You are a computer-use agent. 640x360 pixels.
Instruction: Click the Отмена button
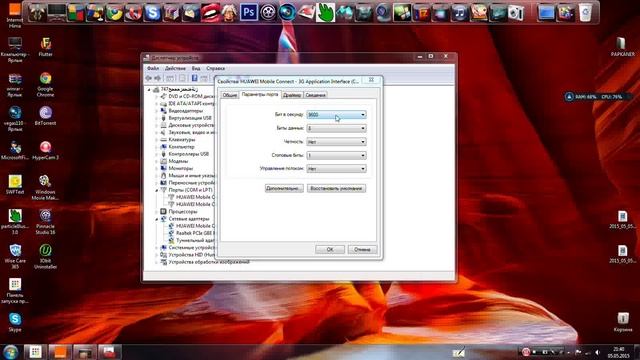(362, 249)
